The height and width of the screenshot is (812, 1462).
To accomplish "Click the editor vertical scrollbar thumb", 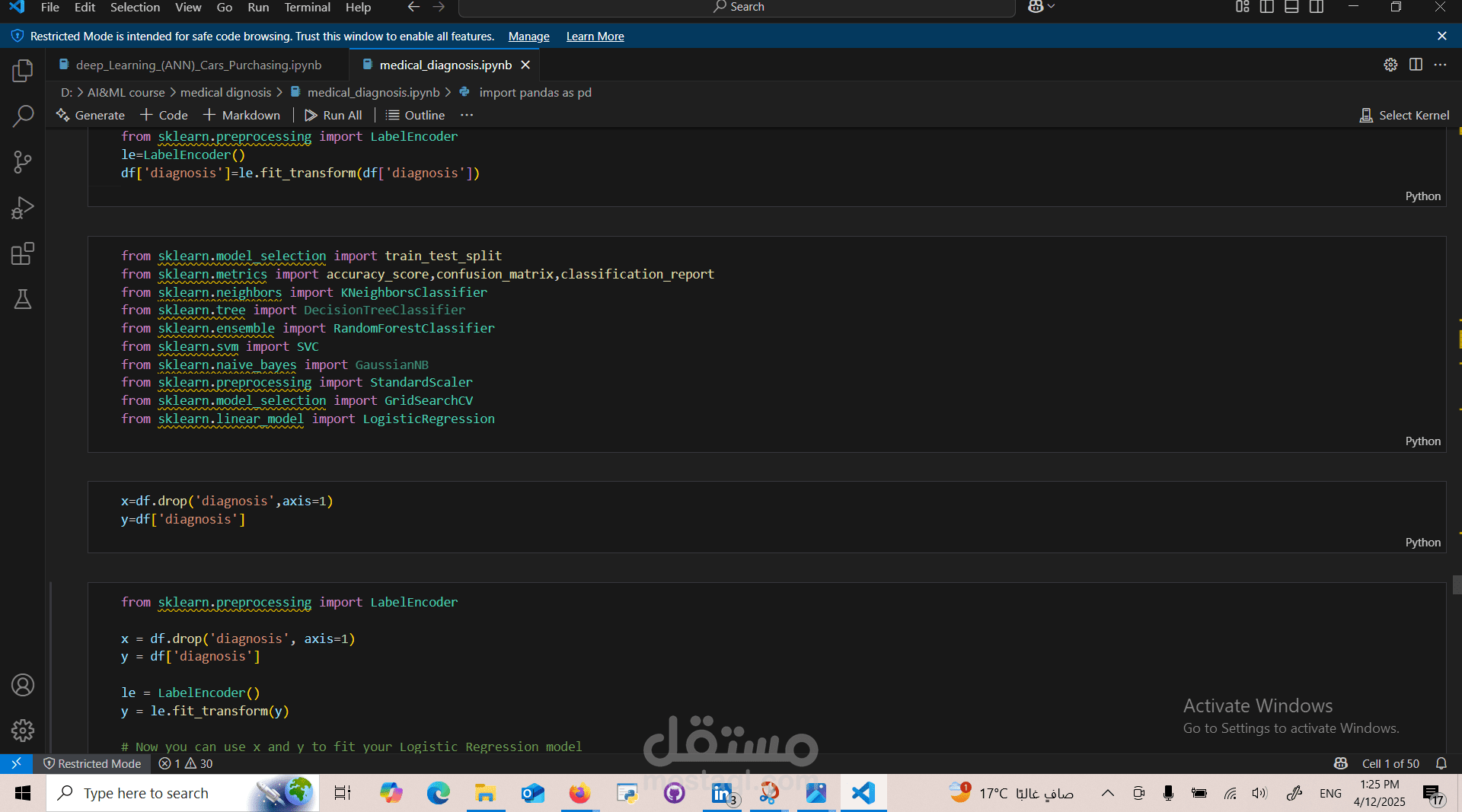I will coord(1457,584).
